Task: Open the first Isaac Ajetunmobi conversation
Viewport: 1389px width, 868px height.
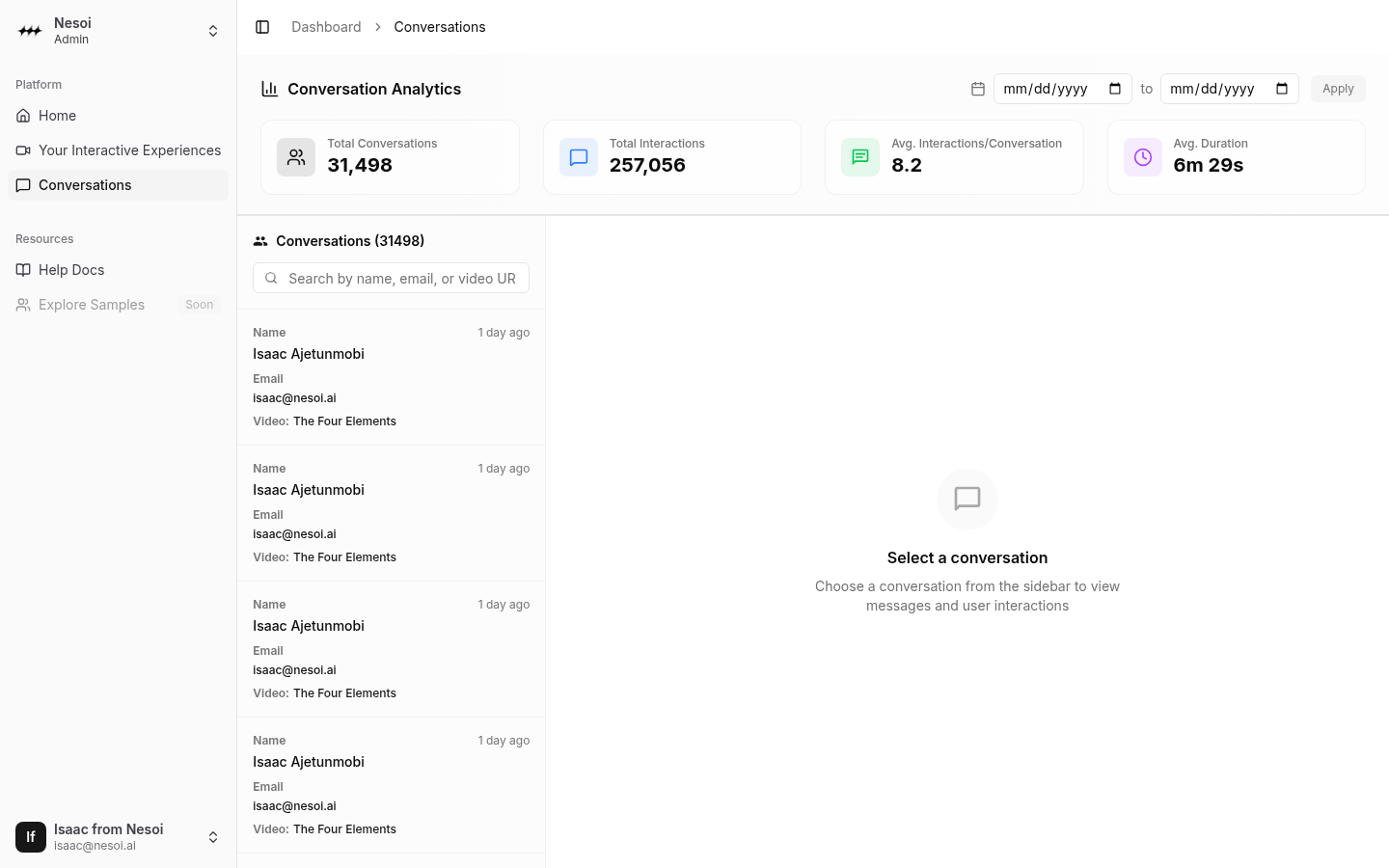Action: tap(391, 377)
